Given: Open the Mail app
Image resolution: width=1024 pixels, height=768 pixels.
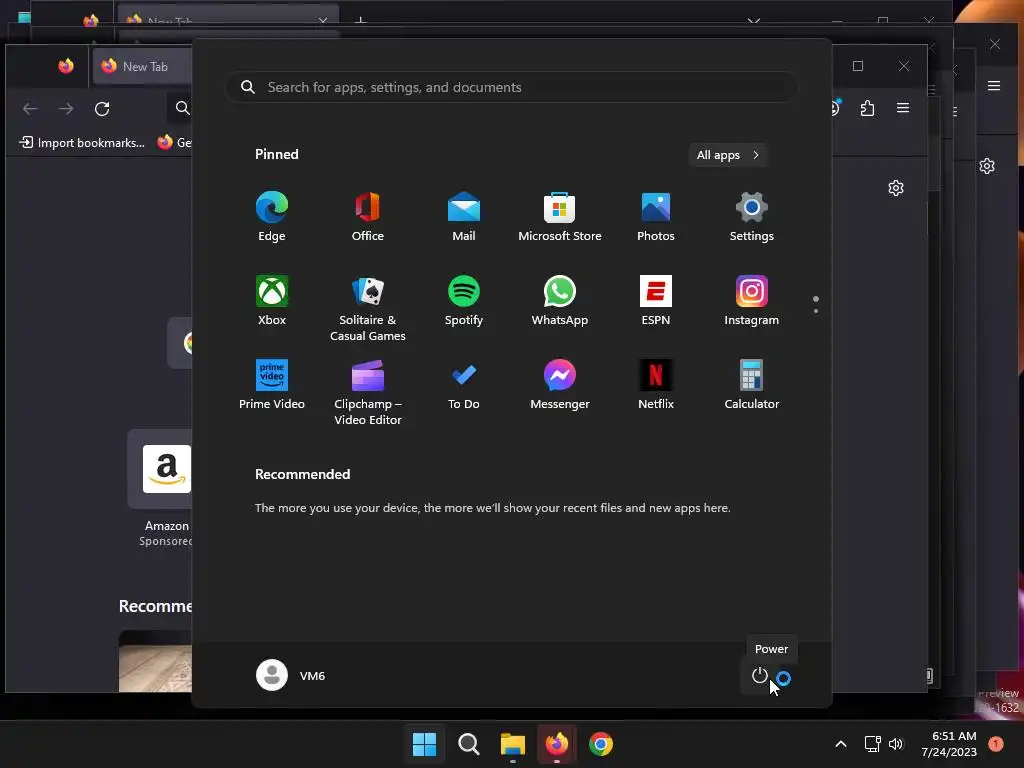Looking at the screenshot, I should click(464, 217).
